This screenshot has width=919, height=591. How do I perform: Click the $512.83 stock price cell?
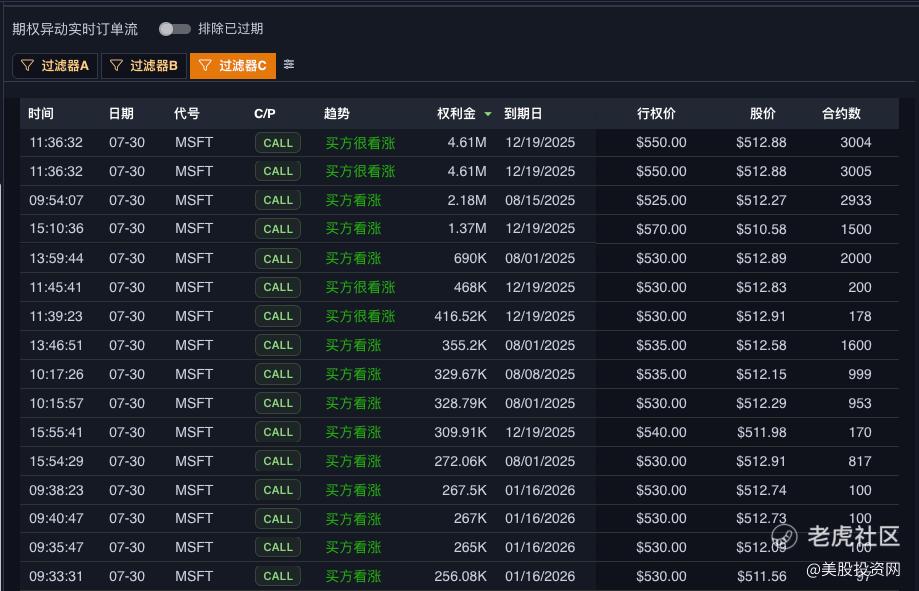coord(761,287)
